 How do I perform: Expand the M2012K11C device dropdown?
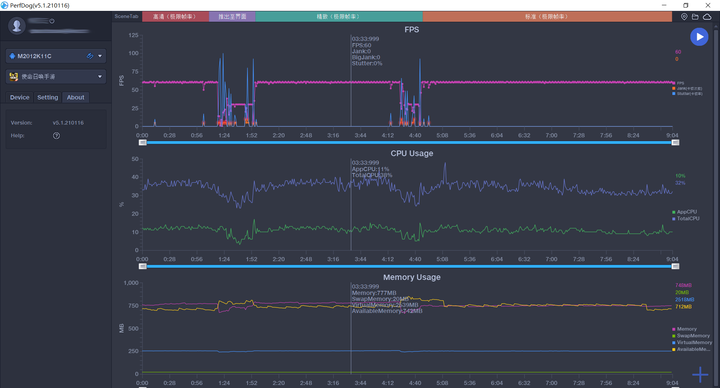(x=100, y=56)
